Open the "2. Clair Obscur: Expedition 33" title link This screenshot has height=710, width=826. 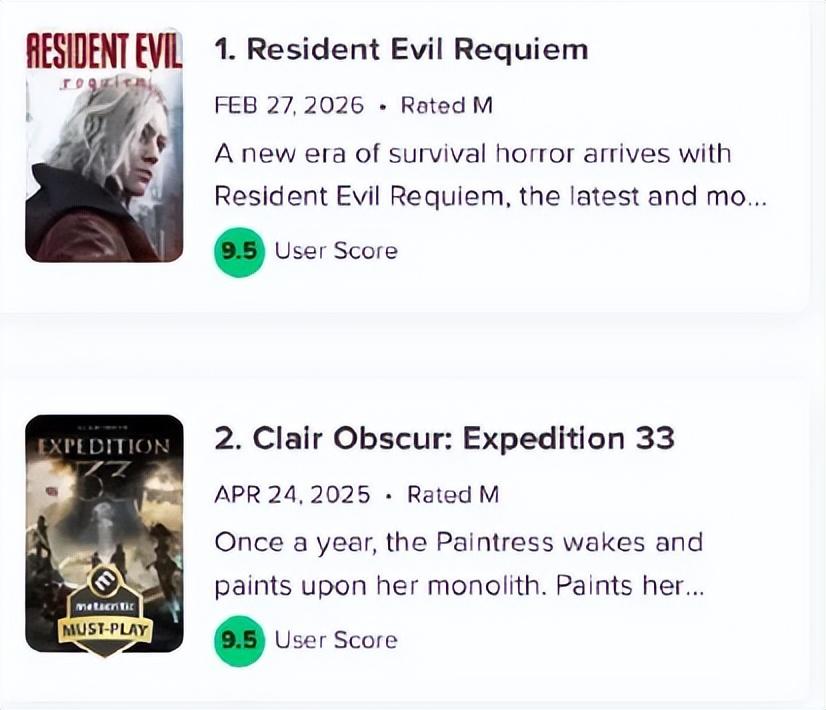coord(444,438)
